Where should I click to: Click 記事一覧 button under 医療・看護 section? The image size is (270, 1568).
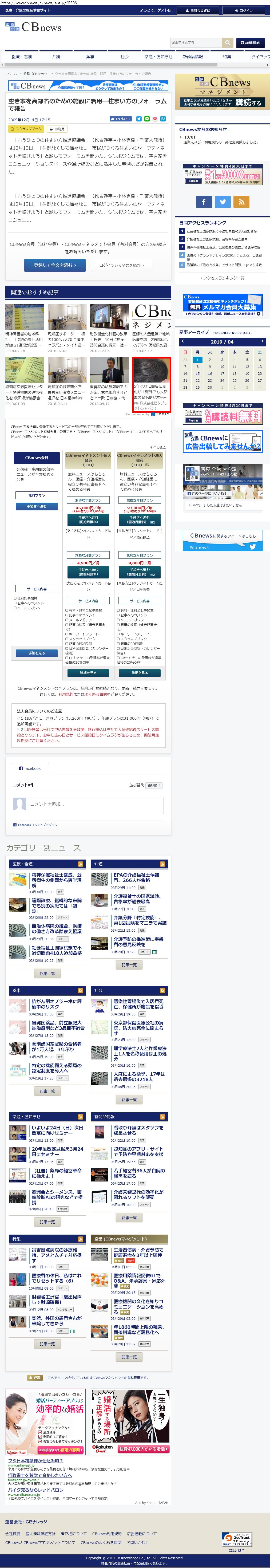coord(47,973)
